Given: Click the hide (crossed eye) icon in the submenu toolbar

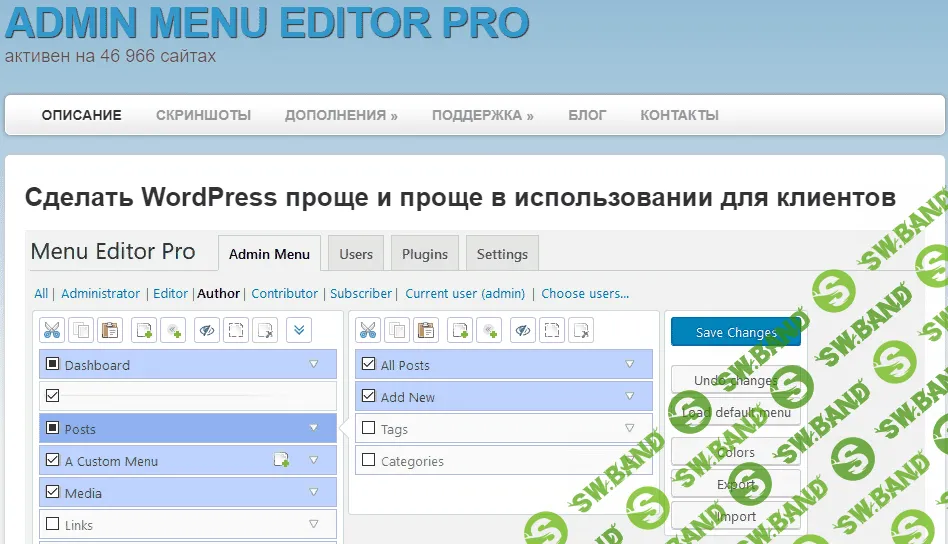Looking at the screenshot, I should 522,331.
